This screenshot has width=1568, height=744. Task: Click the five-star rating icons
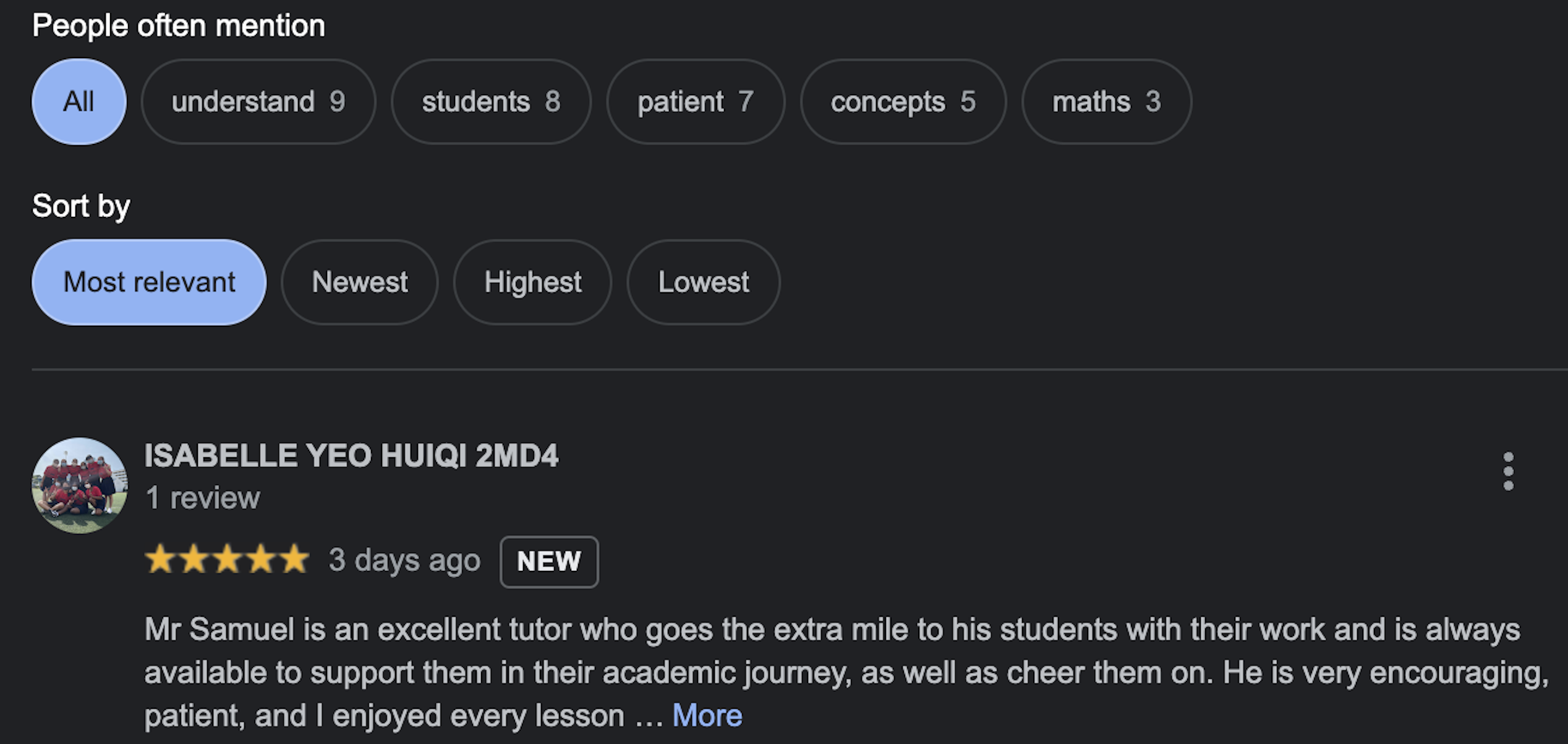click(227, 559)
